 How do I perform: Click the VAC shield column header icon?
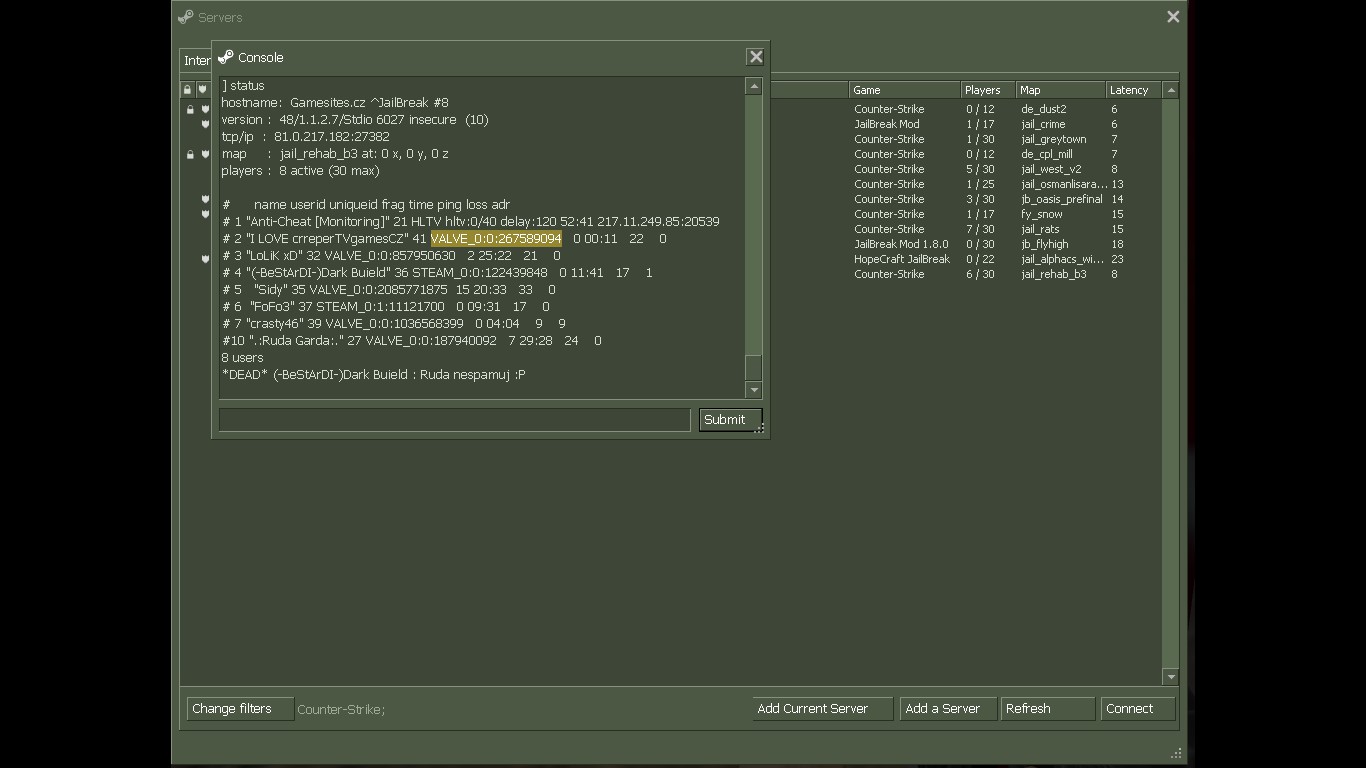click(203, 90)
